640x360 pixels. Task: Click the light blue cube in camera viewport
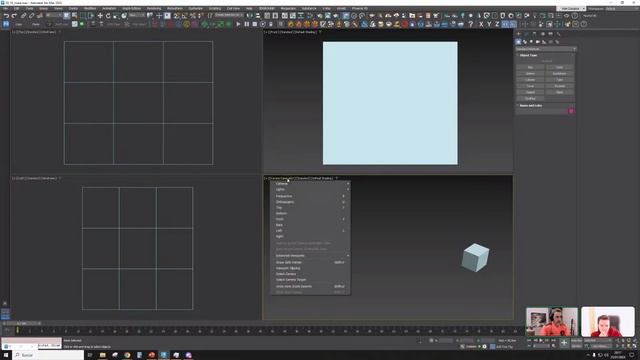tap(475, 258)
